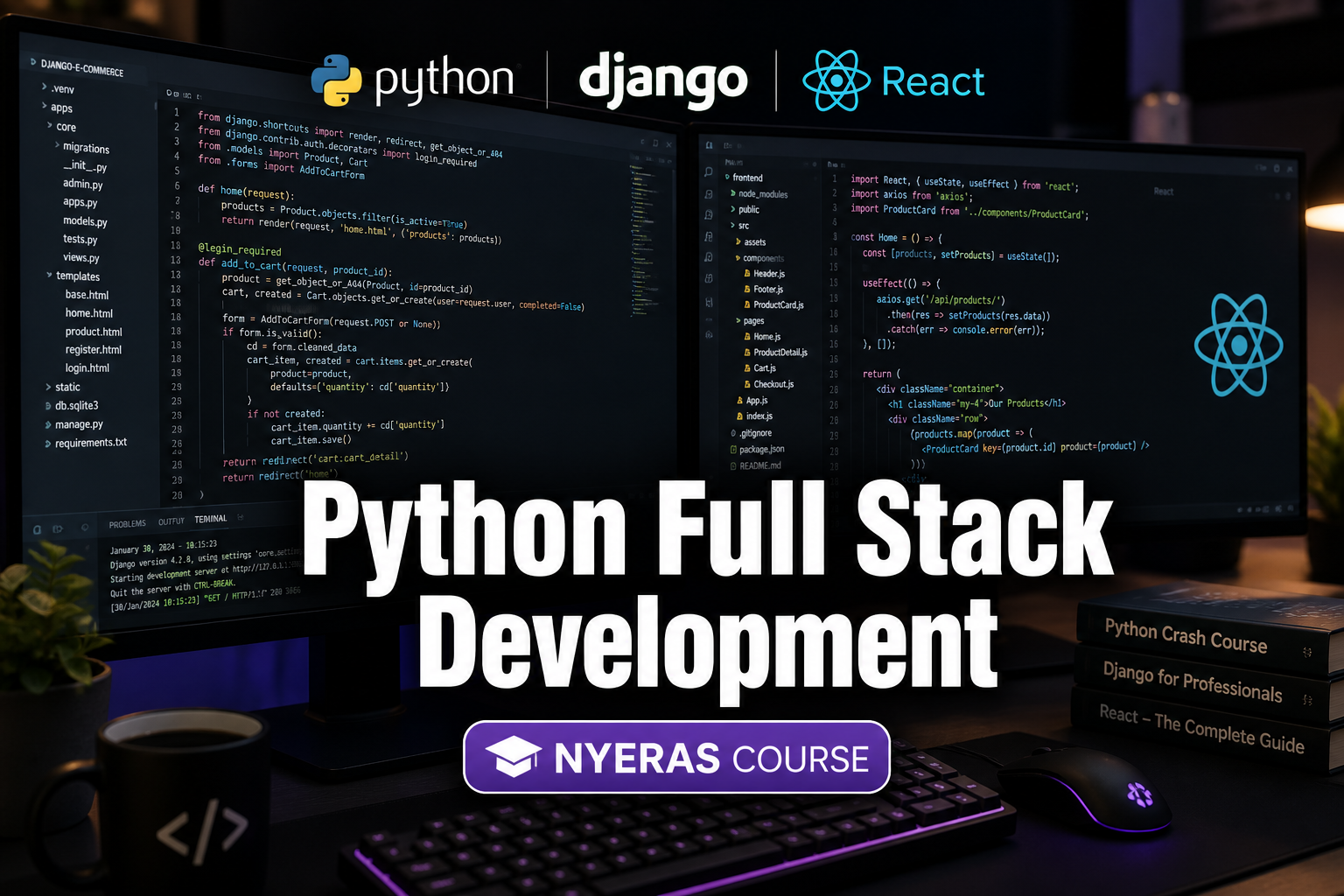Collapse the pages folder
Viewport: 1344px width, 896px height.
coord(738,321)
